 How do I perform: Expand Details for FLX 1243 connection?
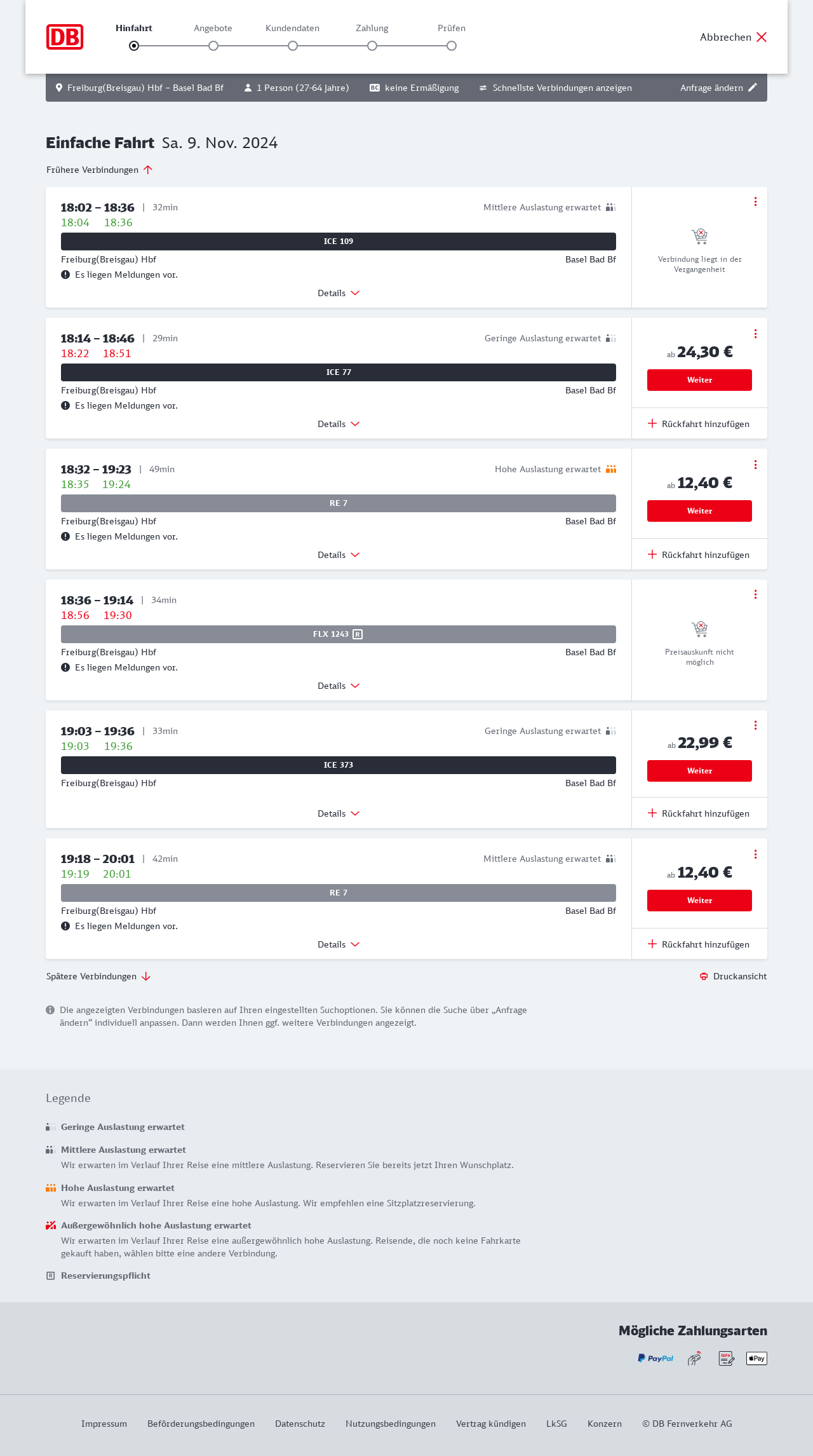[x=339, y=686]
